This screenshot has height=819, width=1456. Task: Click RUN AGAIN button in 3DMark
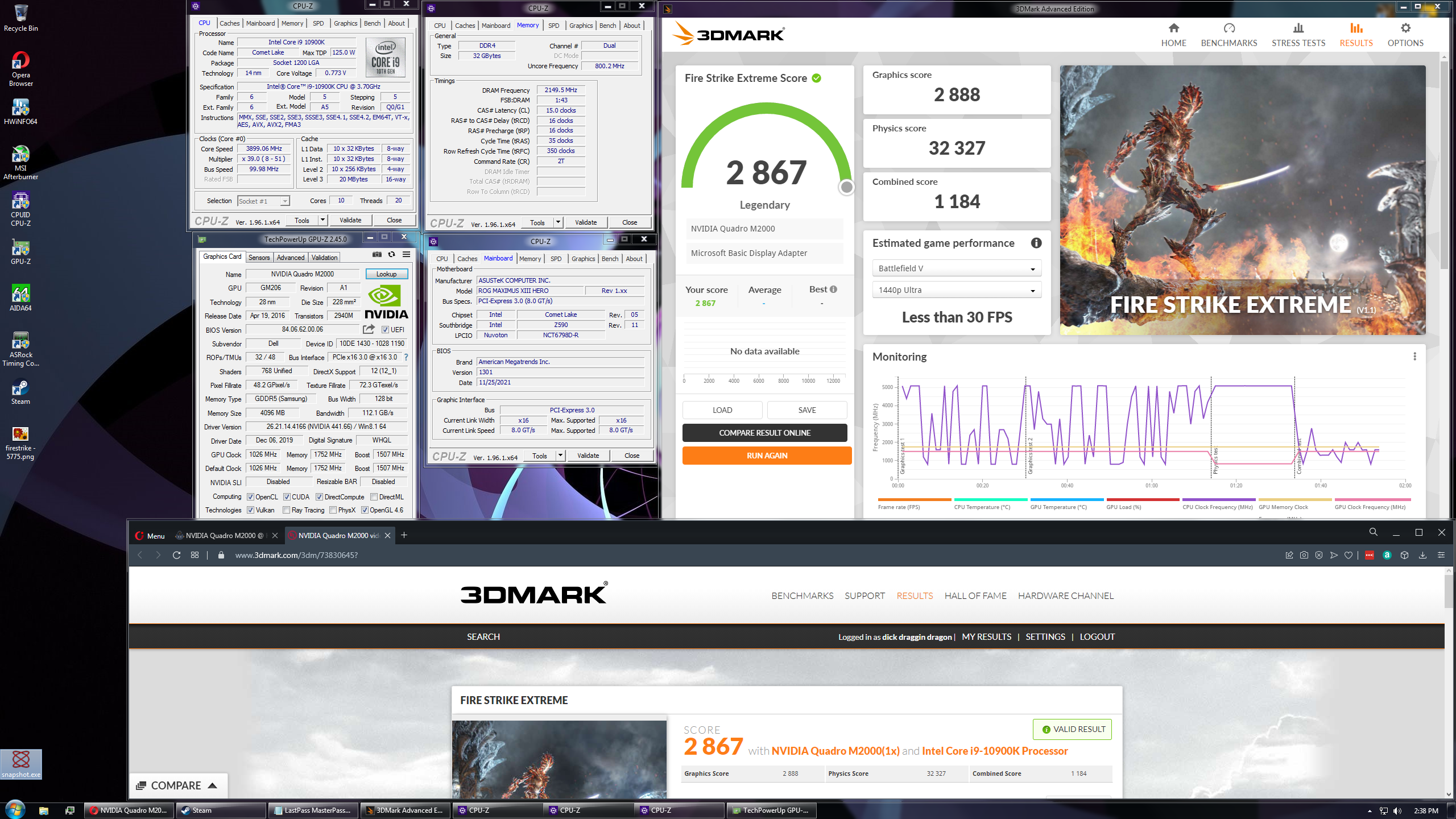[x=767, y=456]
